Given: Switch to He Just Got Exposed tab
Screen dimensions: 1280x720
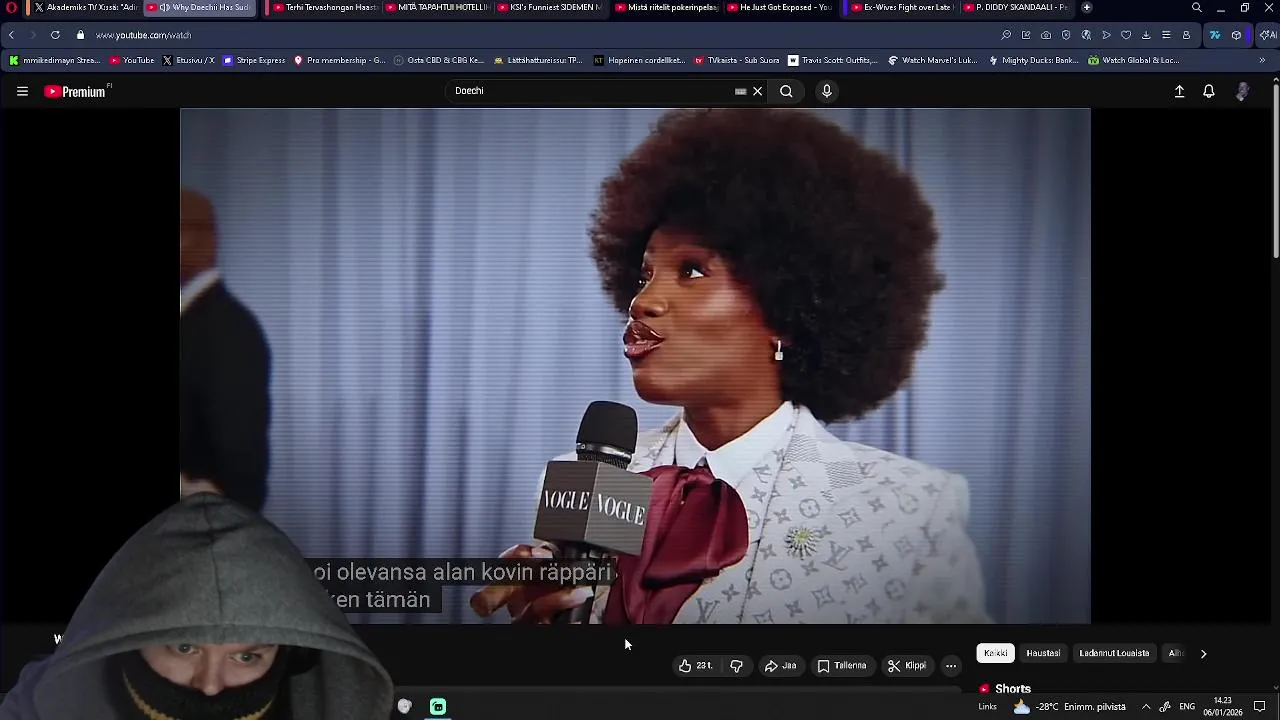Looking at the screenshot, I should 778,7.
